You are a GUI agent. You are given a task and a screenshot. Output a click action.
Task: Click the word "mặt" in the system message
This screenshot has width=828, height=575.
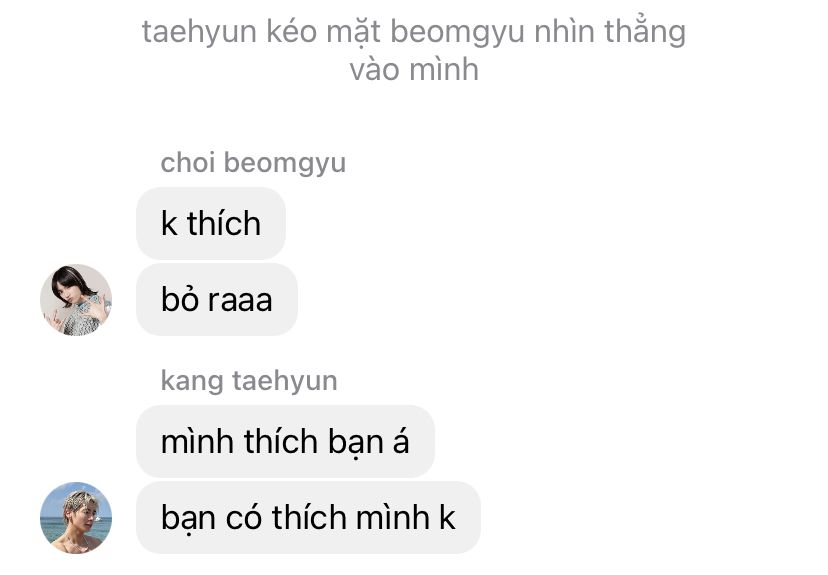(353, 32)
